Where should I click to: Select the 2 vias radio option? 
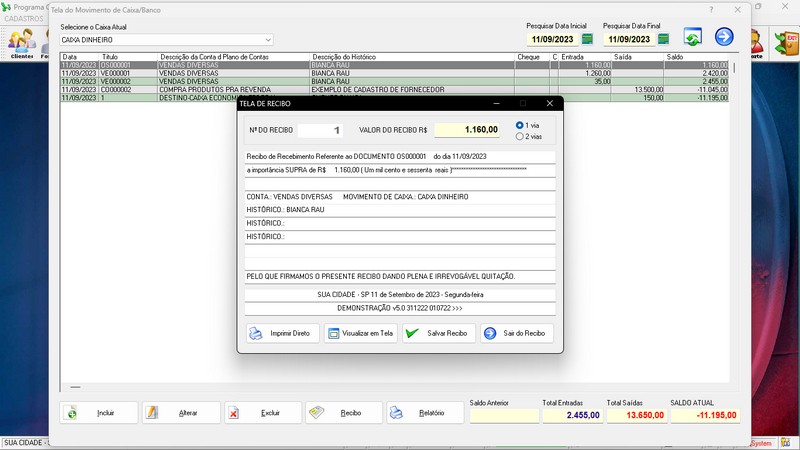520,136
